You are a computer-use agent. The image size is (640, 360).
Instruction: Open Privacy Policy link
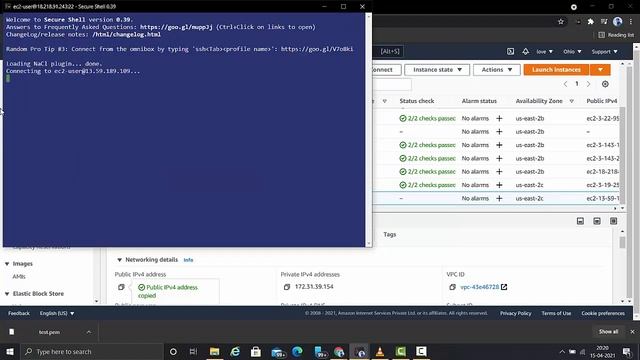(x=516, y=313)
